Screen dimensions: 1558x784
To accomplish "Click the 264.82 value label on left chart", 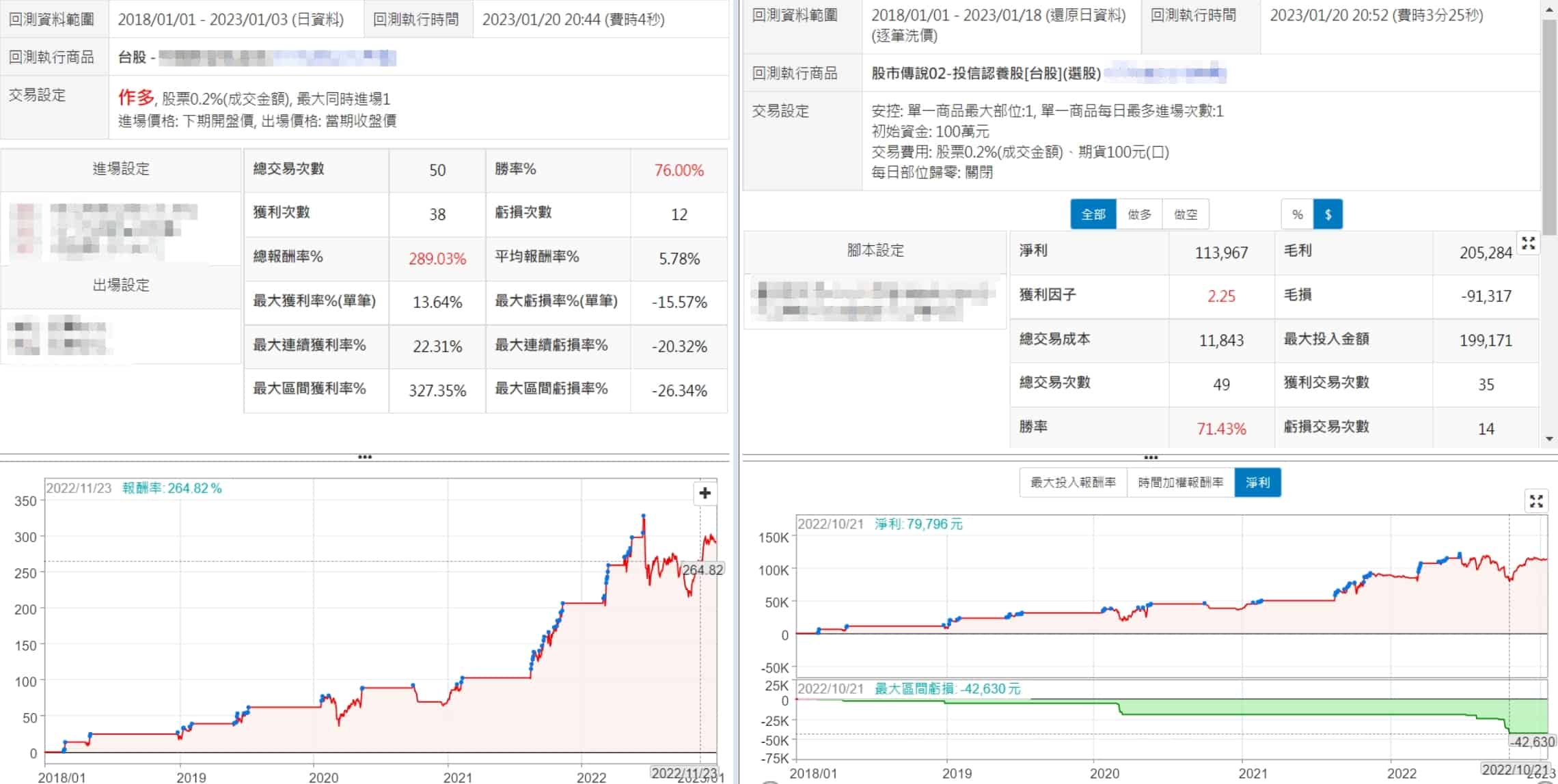I will pos(702,570).
